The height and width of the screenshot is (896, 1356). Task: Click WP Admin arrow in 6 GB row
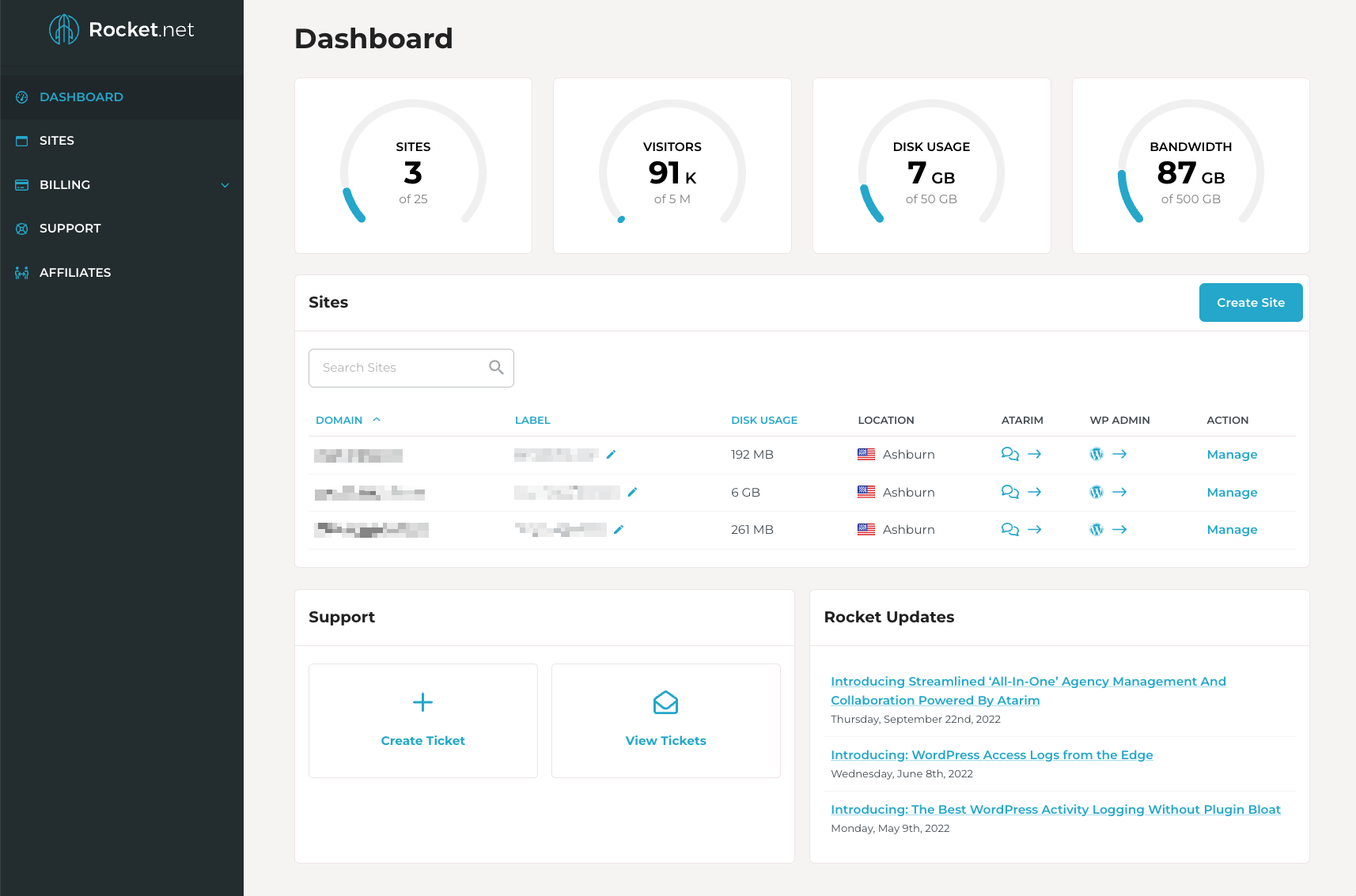pos(1119,492)
